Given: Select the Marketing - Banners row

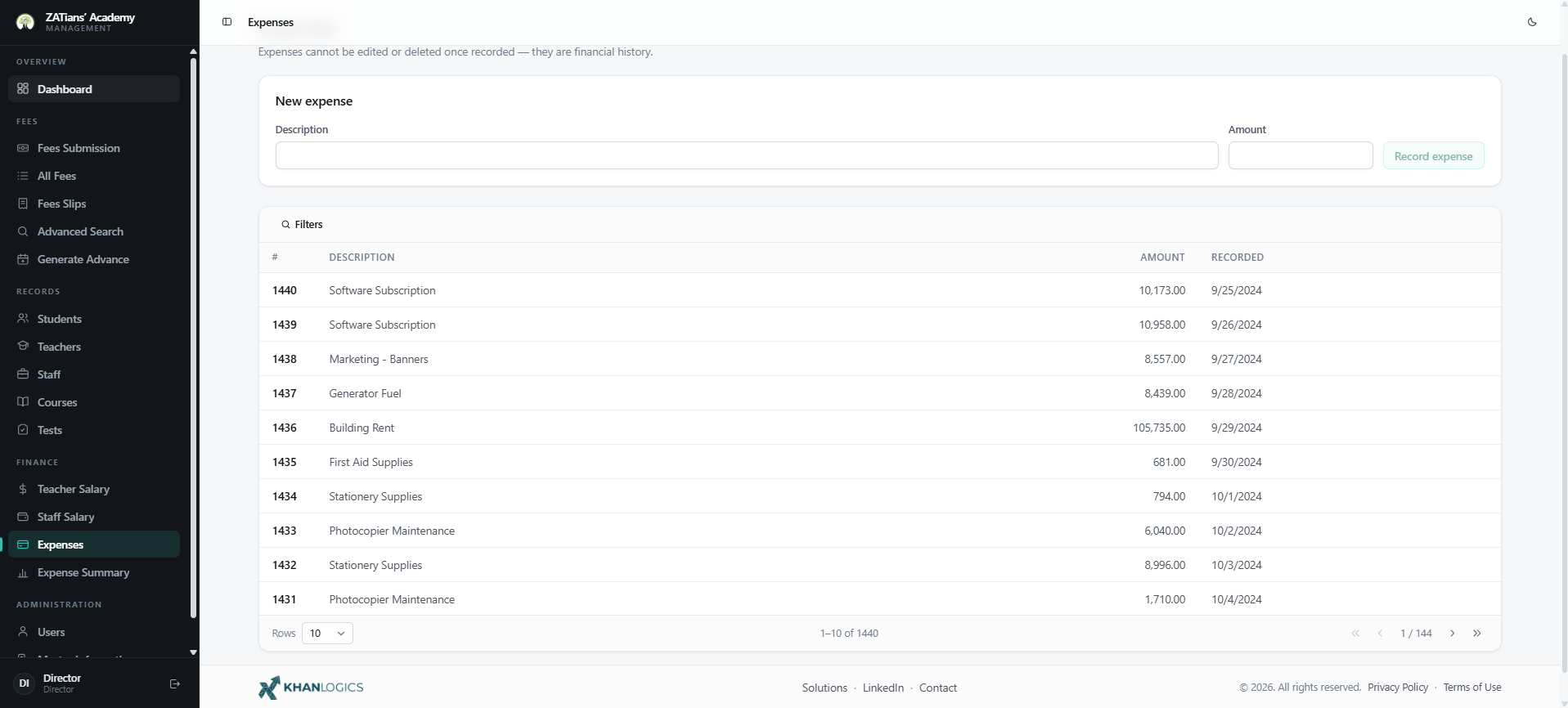Looking at the screenshot, I should [x=879, y=359].
